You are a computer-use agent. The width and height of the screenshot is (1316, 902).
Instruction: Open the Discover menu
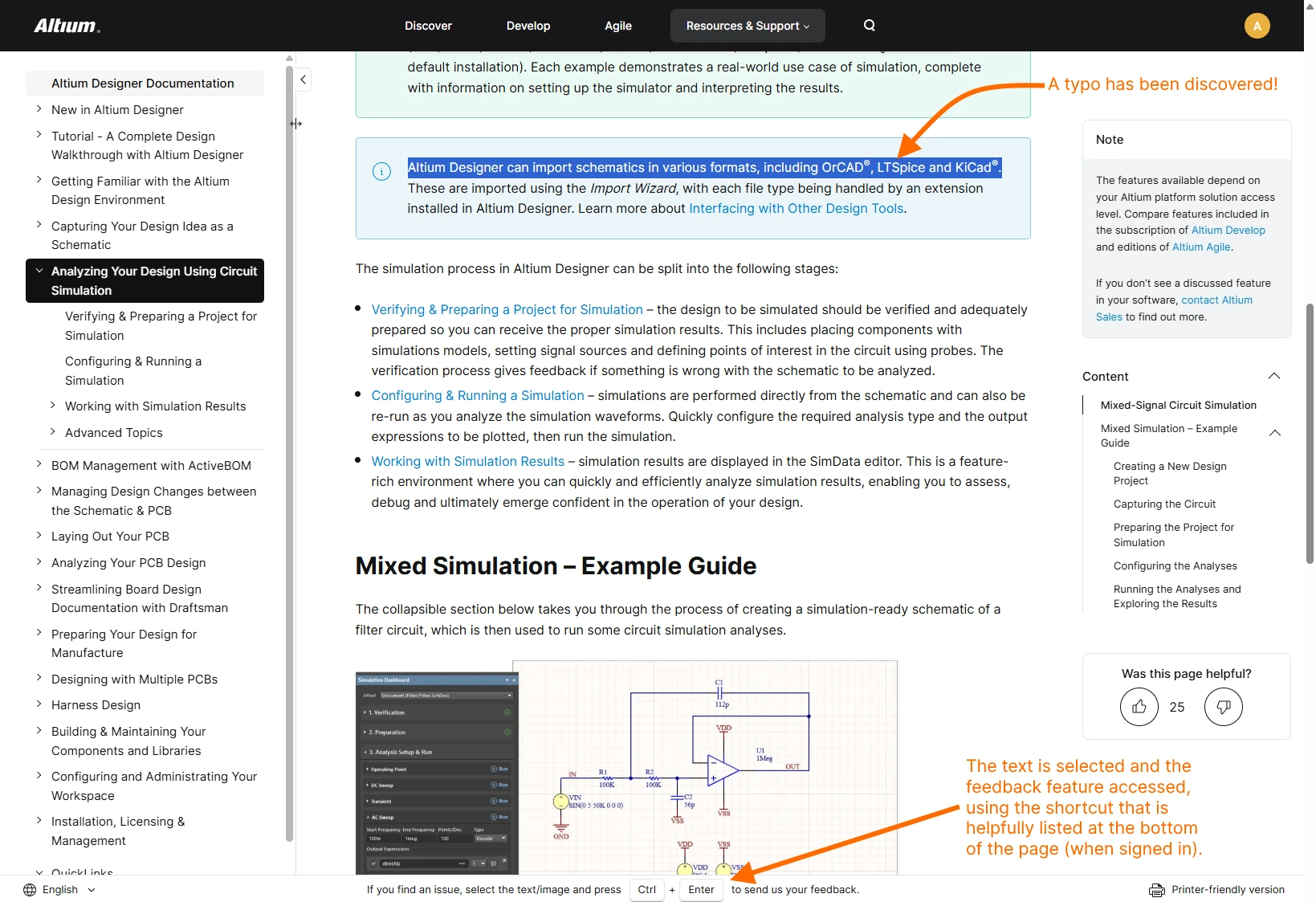coord(428,26)
